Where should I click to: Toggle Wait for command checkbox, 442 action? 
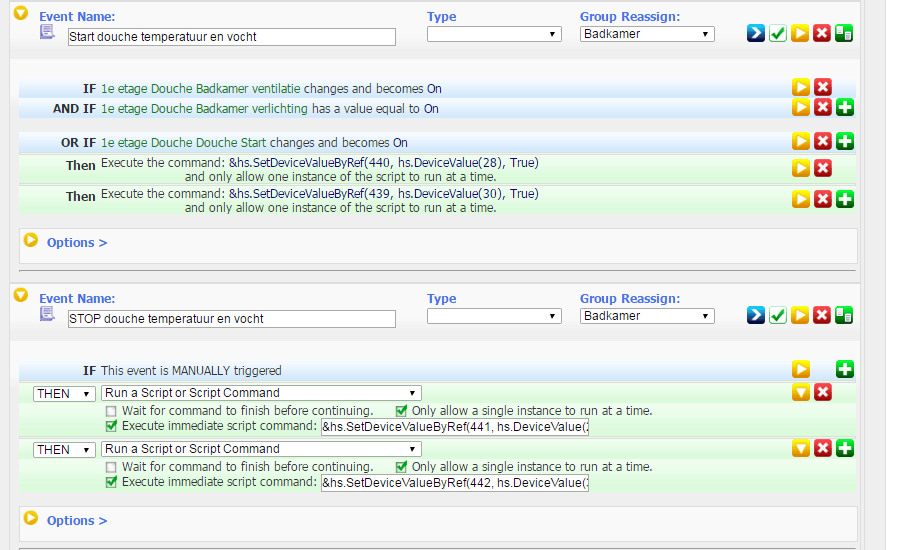coord(111,467)
